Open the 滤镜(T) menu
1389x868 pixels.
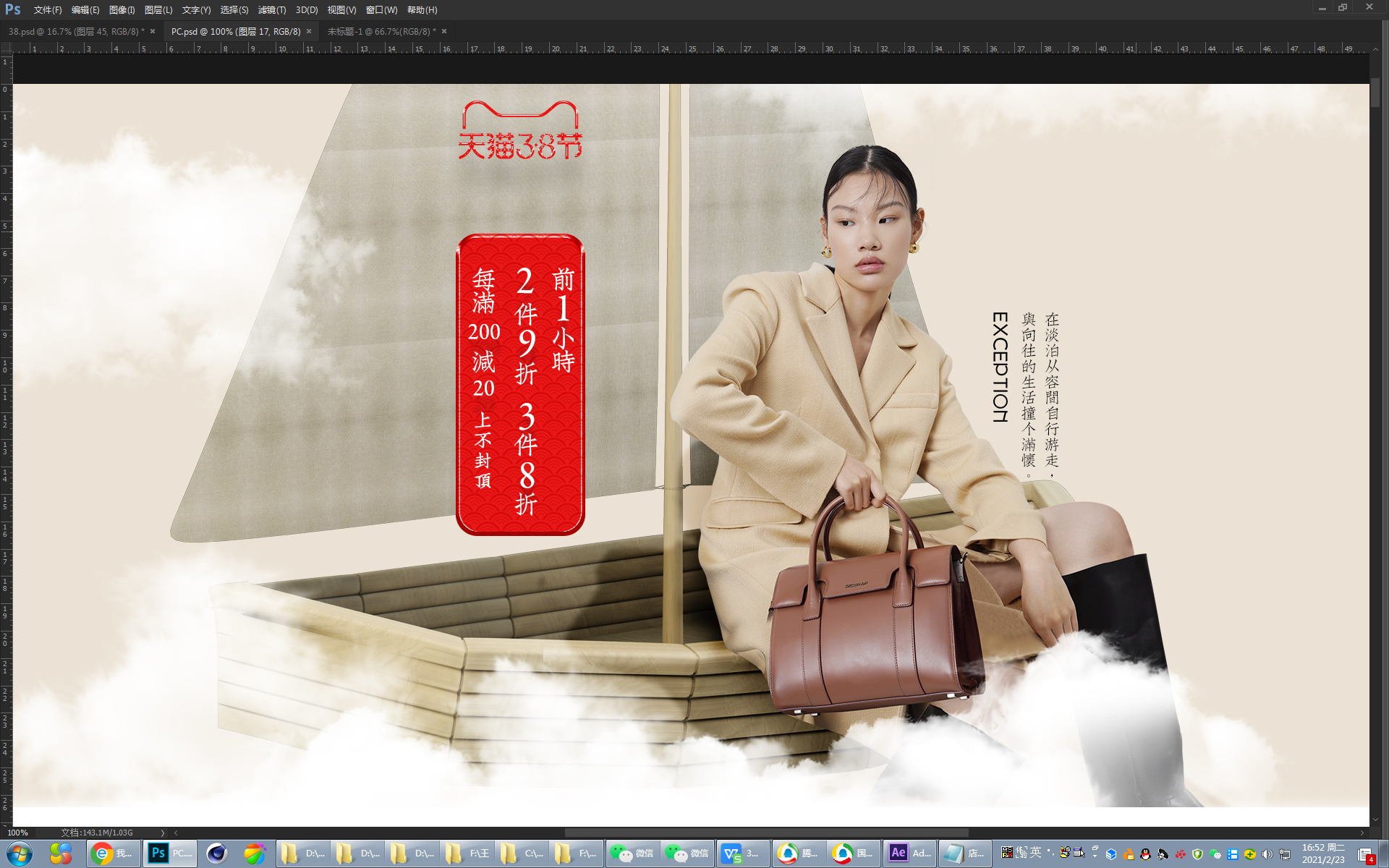point(272,10)
